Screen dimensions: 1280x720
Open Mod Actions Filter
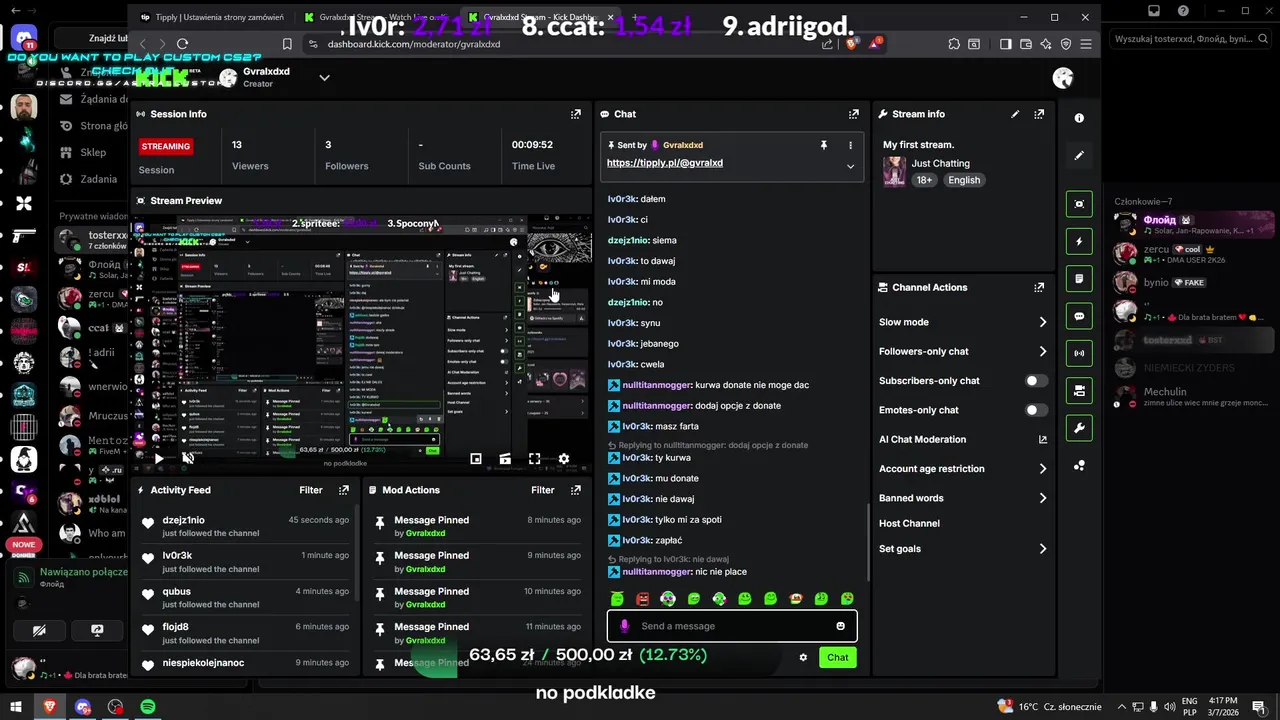[543, 490]
